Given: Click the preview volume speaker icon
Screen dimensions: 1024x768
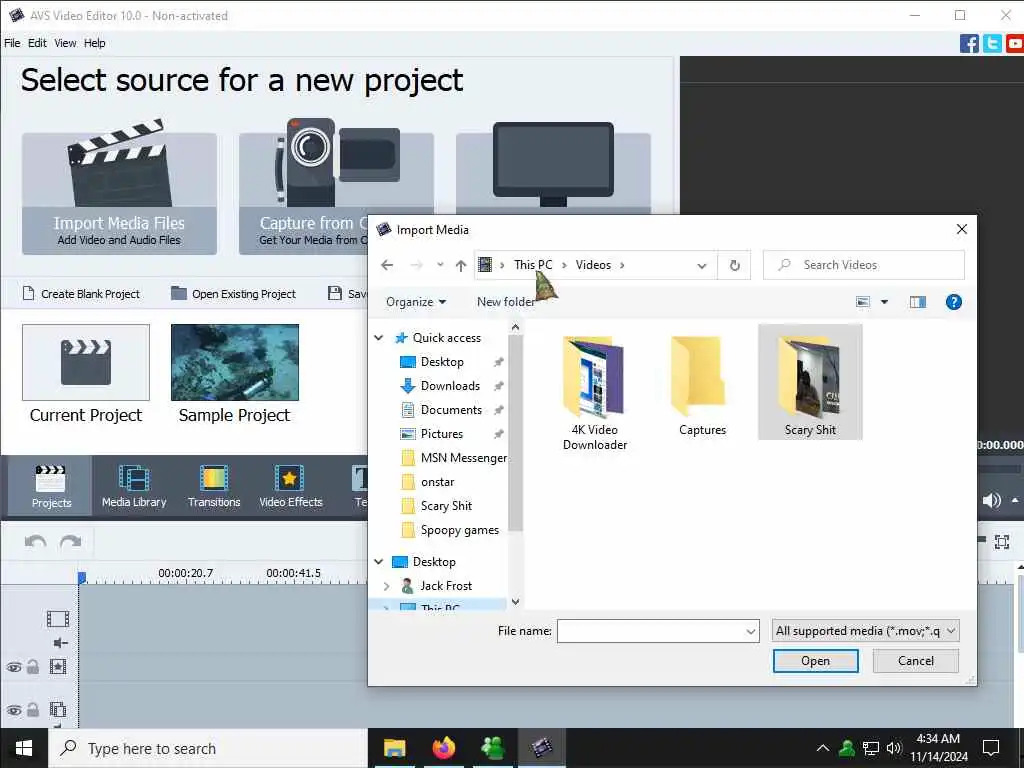Looking at the screenshot, I should tap(991, 500).
